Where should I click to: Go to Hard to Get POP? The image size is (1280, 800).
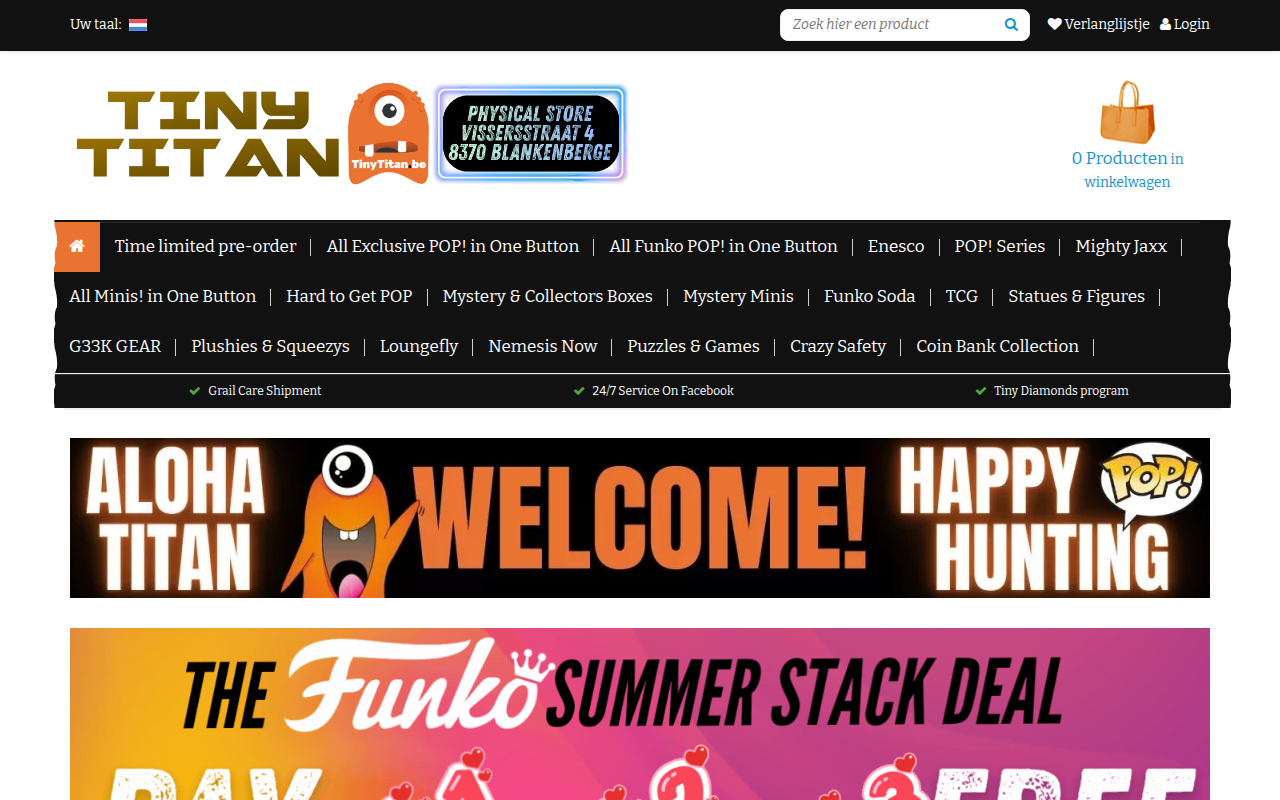point(349,296)
